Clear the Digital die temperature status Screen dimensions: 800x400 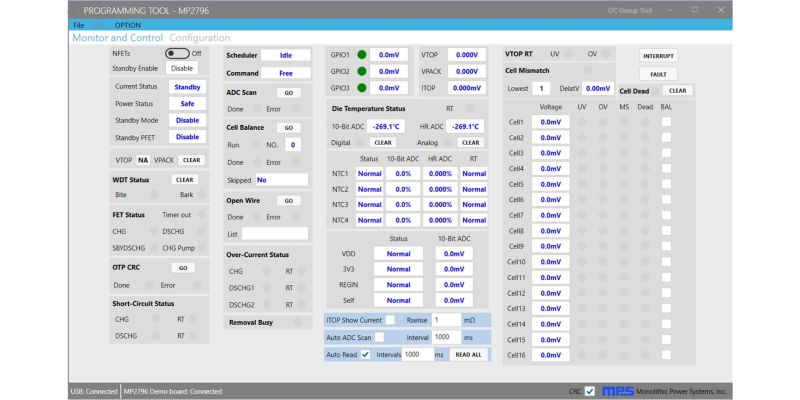coord(383,143)
